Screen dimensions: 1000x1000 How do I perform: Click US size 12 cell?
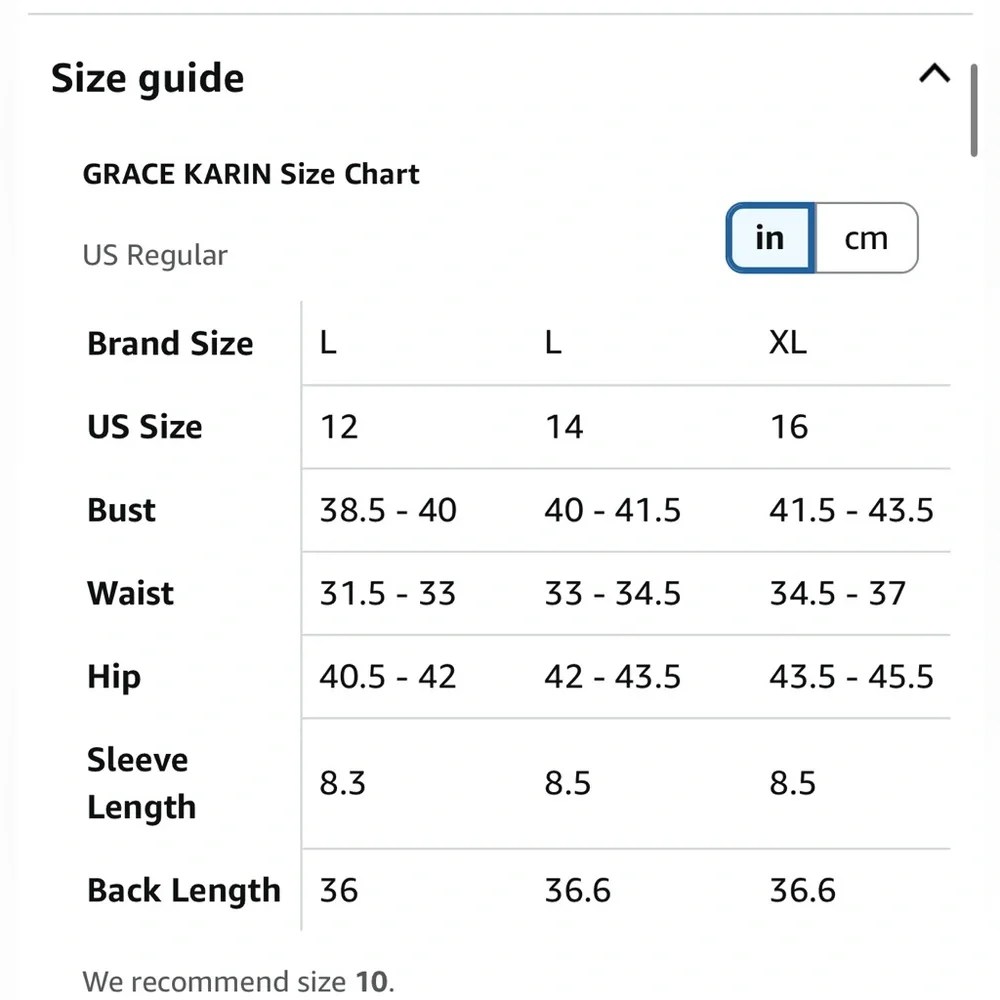coord(339,427)
